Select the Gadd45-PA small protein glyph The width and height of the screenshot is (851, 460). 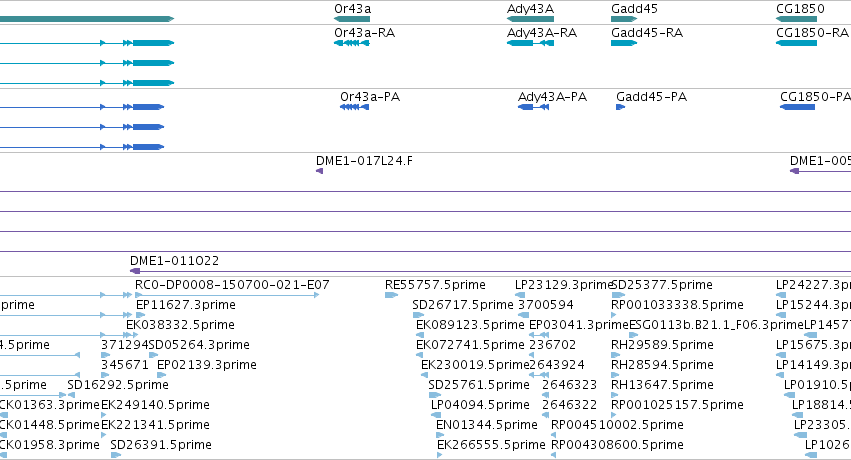[620, 107]
